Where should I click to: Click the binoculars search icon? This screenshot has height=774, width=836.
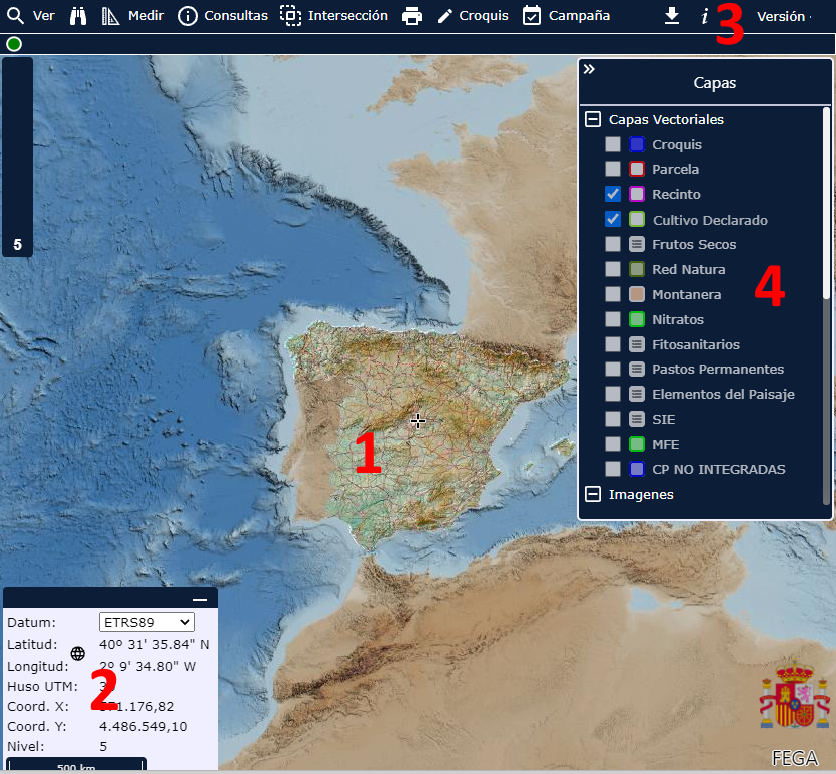[78, 16]
